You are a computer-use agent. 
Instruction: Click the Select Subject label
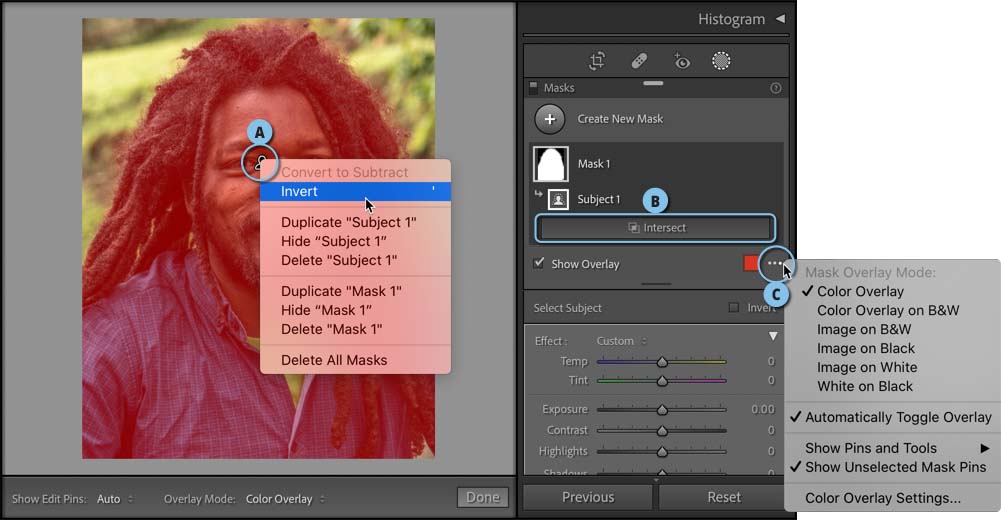(568, 308)
